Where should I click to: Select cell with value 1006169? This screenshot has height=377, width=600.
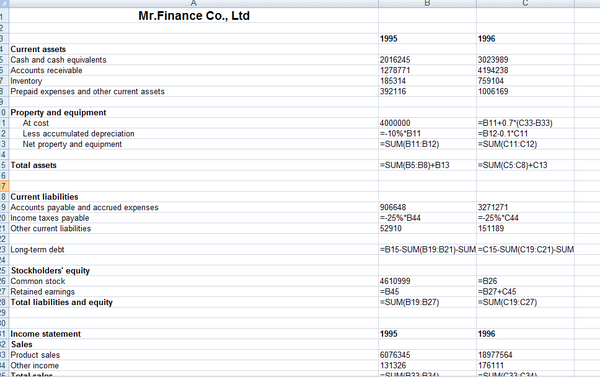(493, 91)
